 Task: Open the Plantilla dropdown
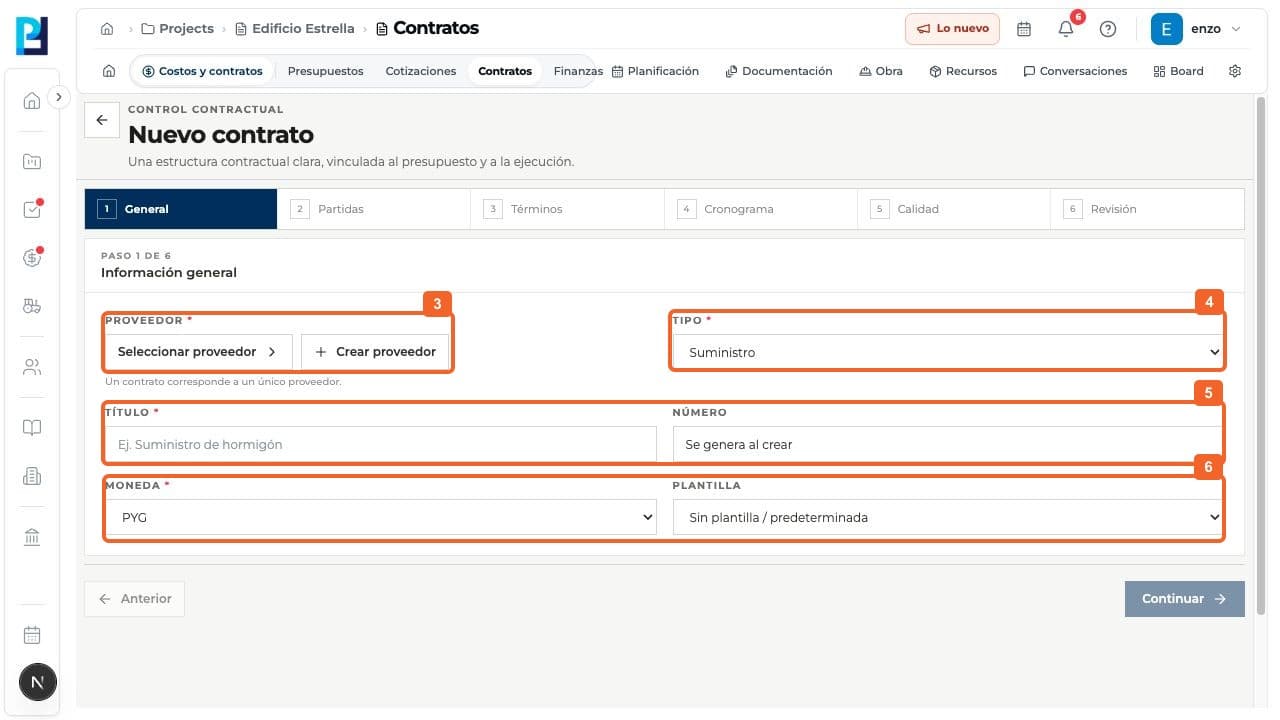point(947,517)
